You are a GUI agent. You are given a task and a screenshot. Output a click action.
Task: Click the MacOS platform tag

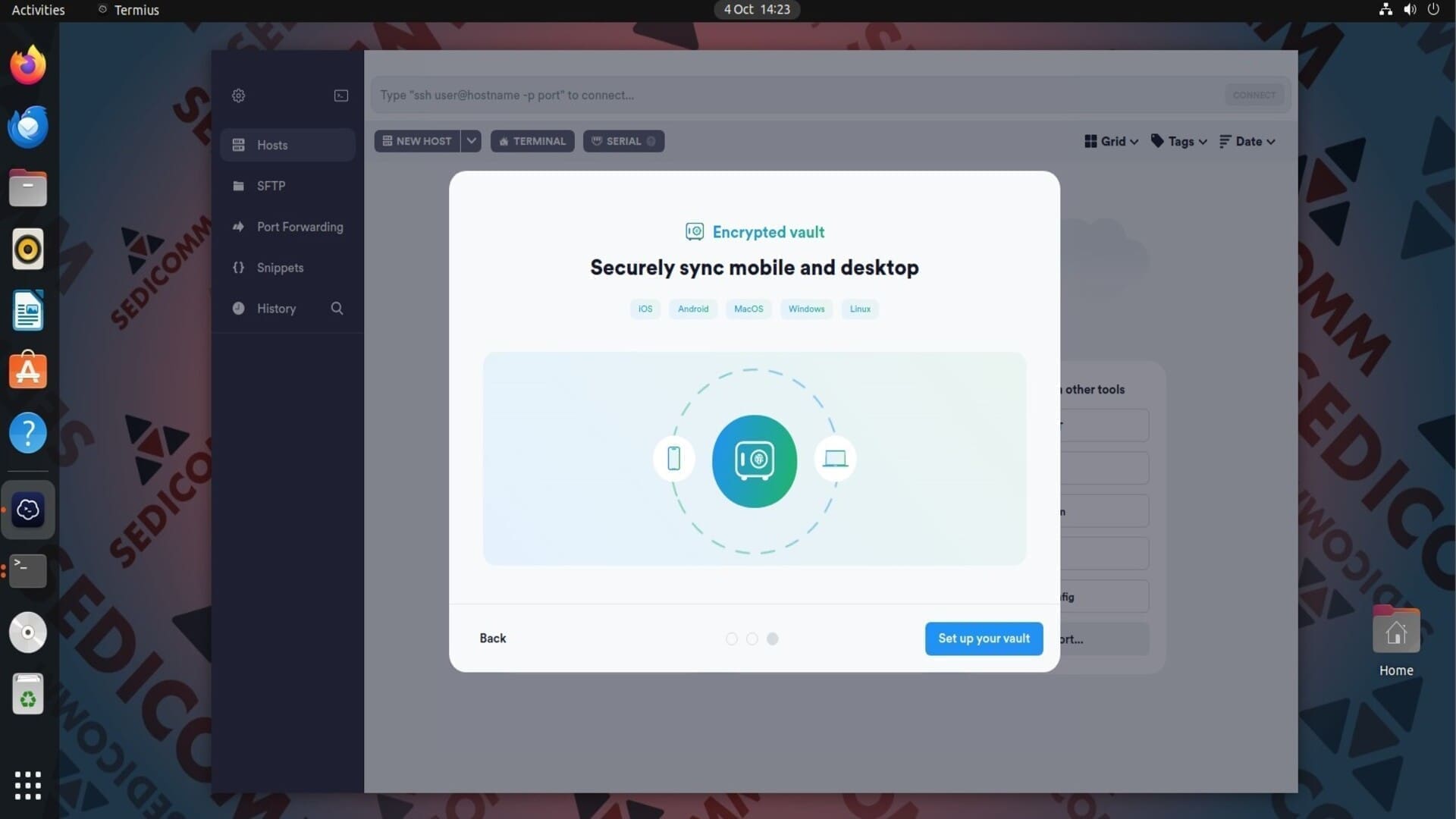click(x=748, y=309)
